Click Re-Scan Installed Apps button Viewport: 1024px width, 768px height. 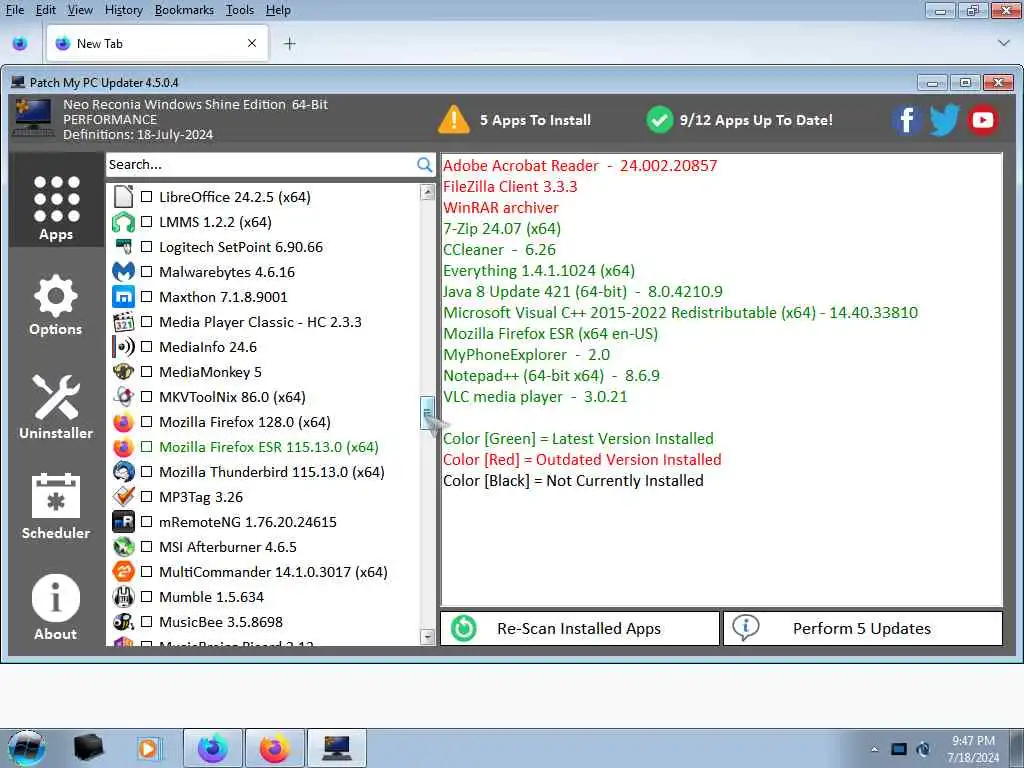click(x=580, y=628)
